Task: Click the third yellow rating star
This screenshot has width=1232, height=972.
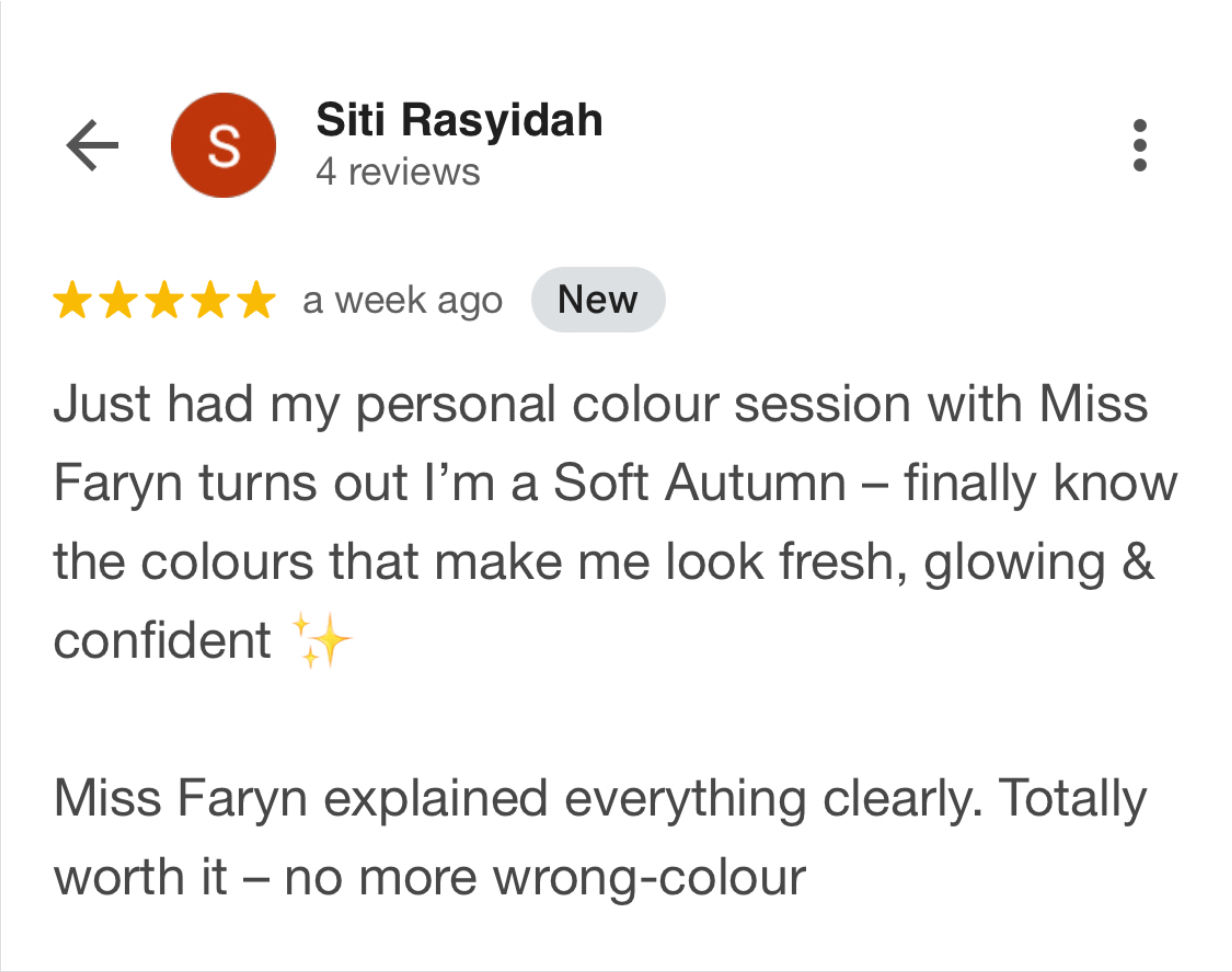Action: [164, 300]
